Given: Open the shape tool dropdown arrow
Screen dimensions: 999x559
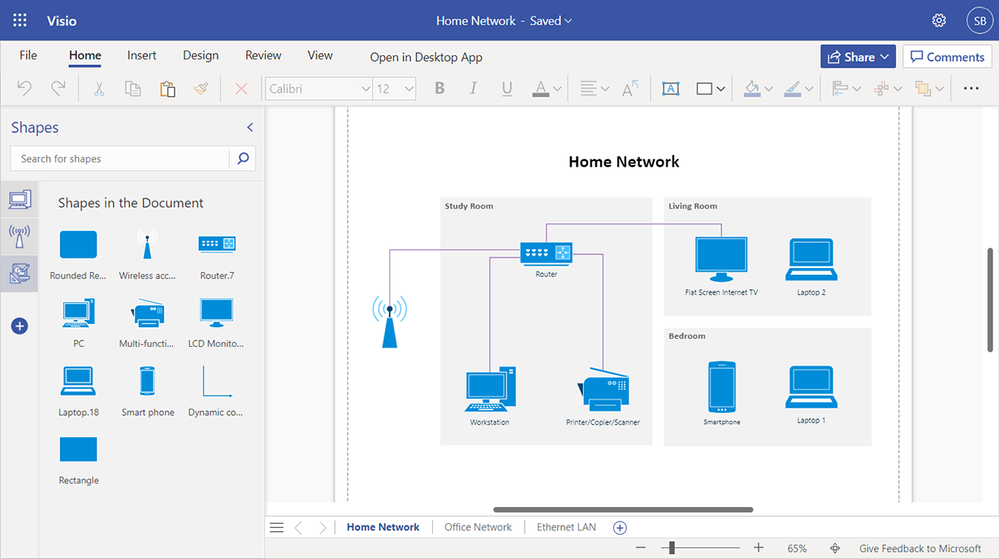Looking at the screenshot, I should (x=721, y=89).
